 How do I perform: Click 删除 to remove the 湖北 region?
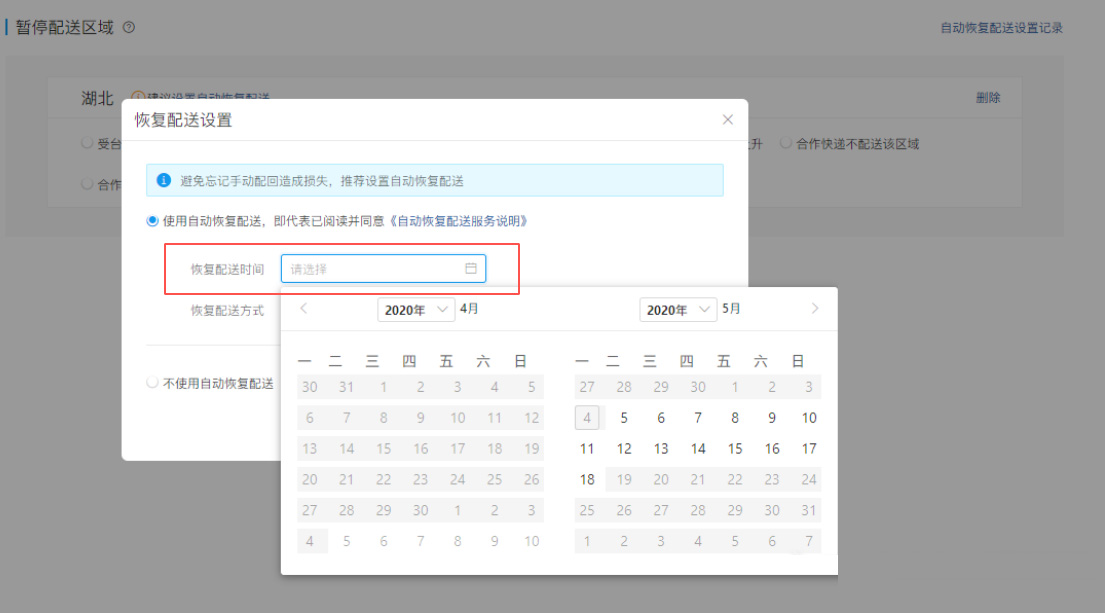[x=988, y=98]
